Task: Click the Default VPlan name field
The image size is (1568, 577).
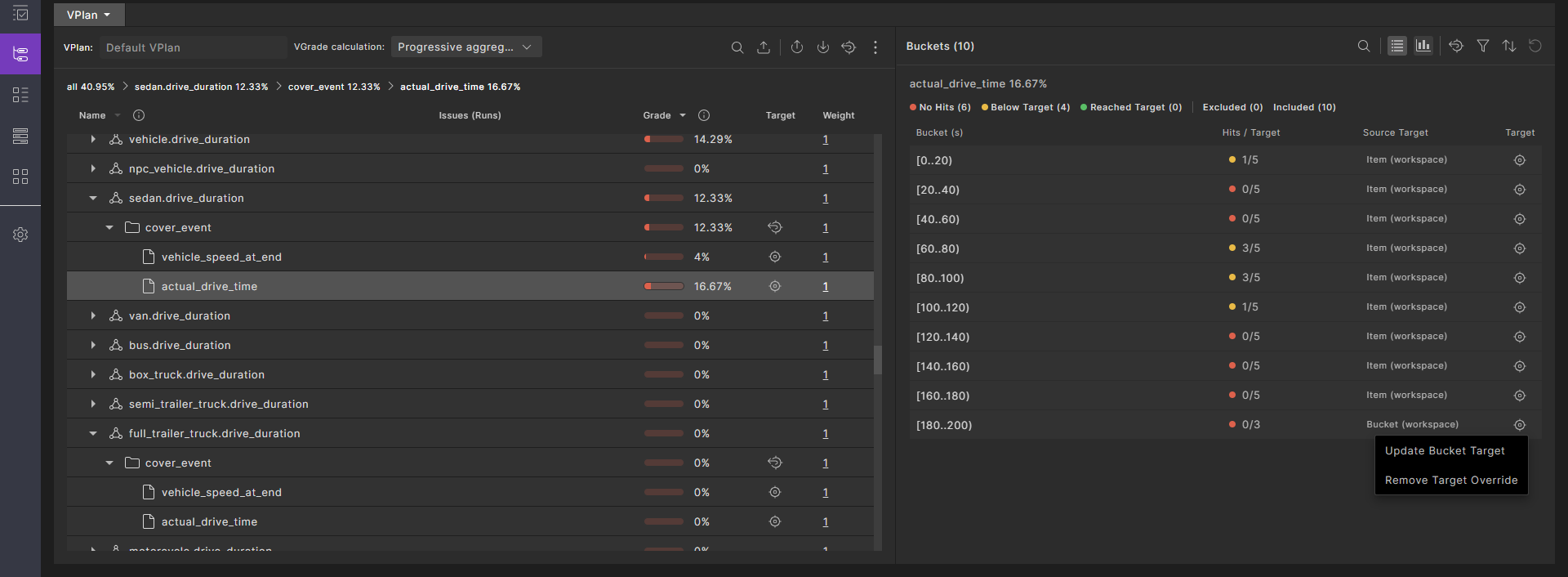Action: click(x=193, y=47)
